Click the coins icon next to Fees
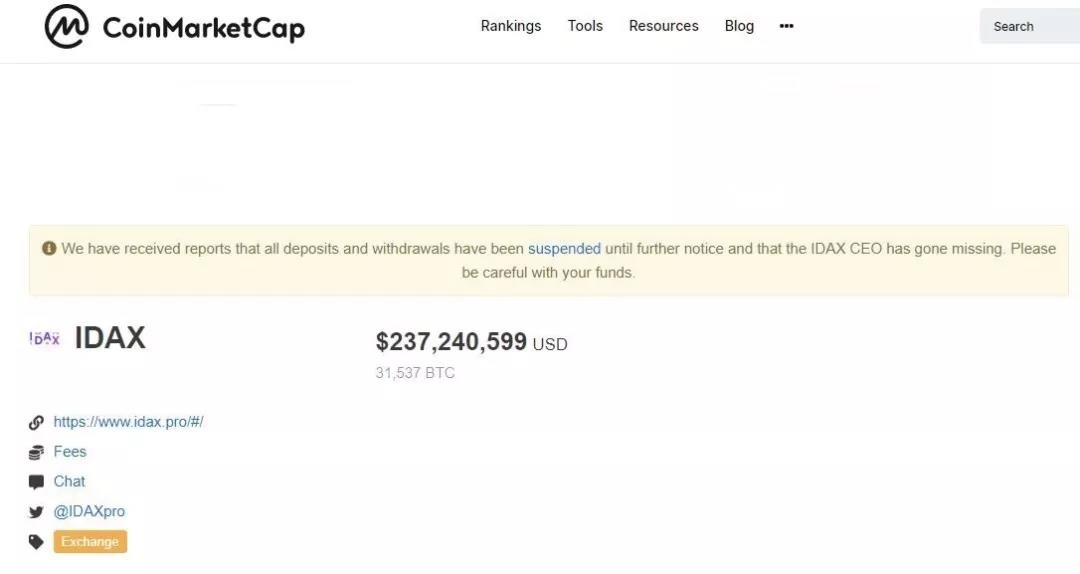This screenshot has height=574, width=1080. click(x=37, y=453)
